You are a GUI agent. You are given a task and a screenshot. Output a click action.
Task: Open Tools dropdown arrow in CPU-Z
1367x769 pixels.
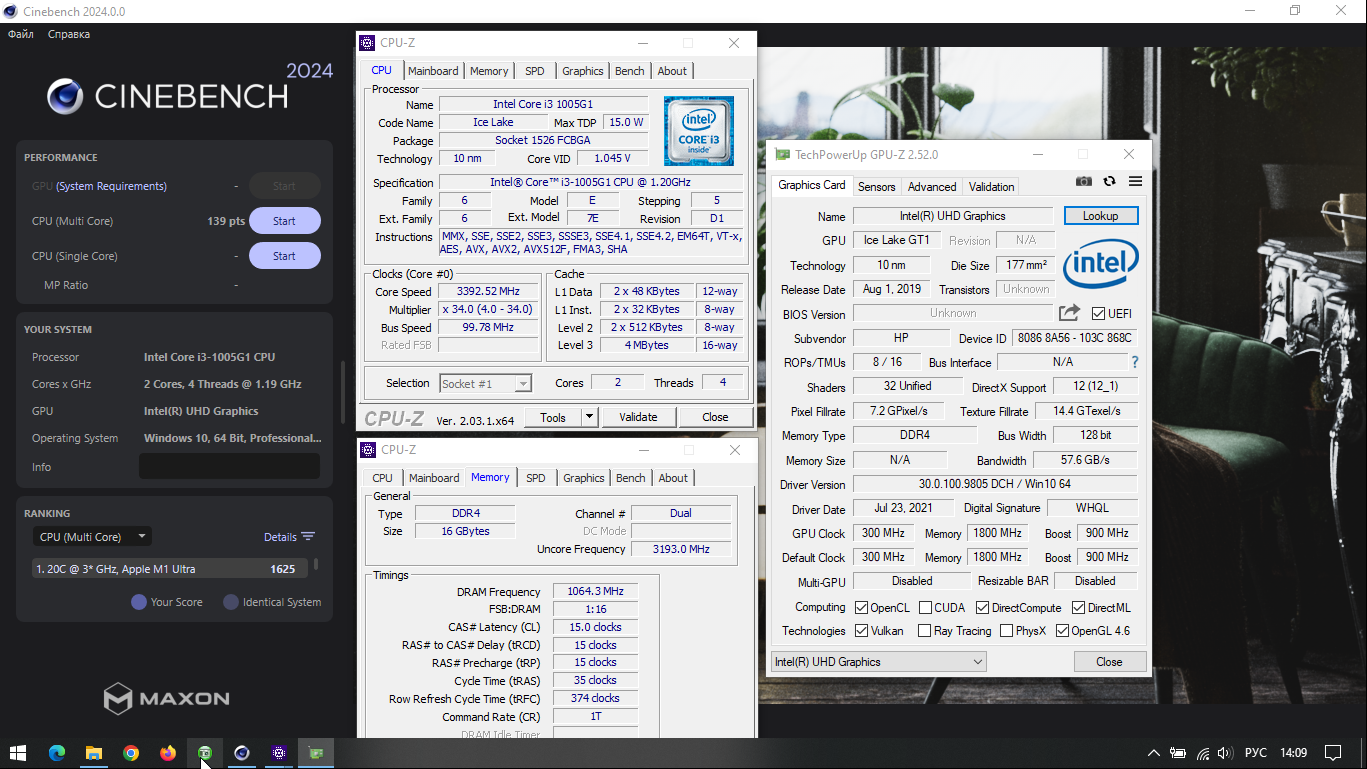click(x=589, y=417)
